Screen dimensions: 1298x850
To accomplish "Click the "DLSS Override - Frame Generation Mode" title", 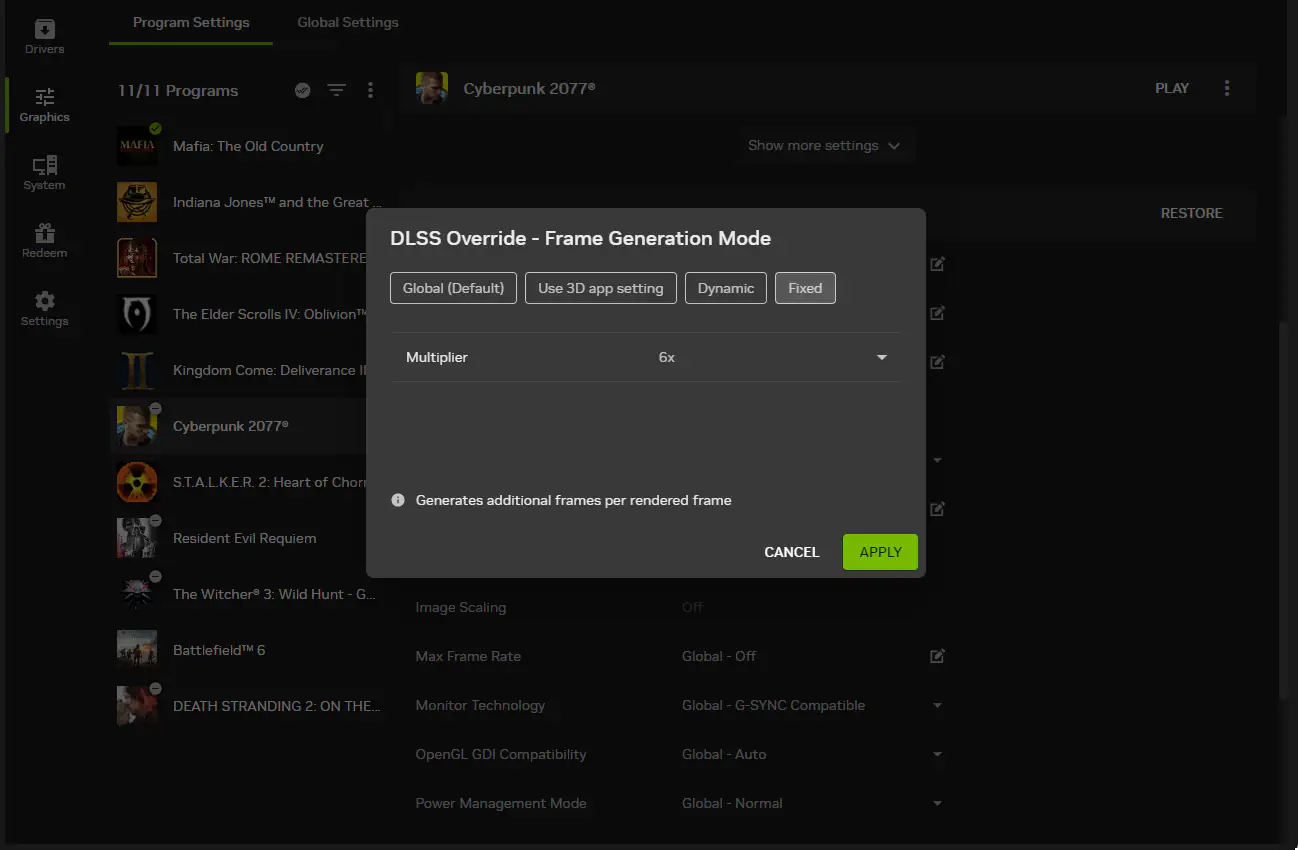I will coord(581,238).
